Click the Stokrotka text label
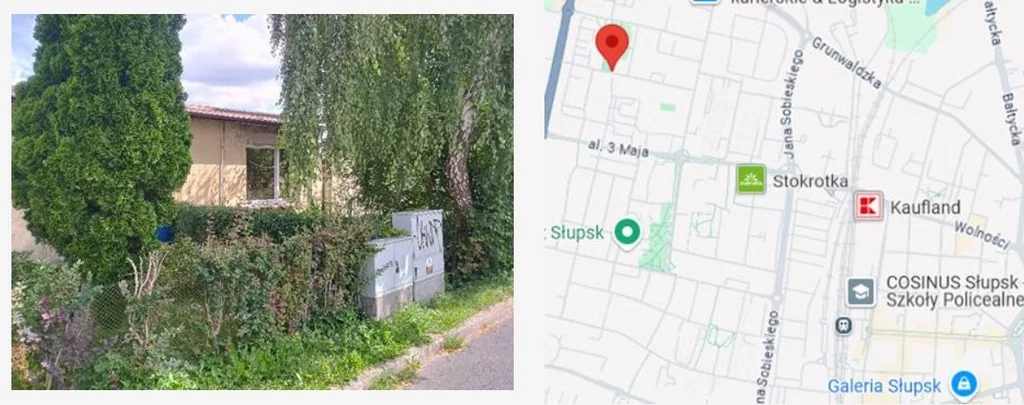Screen dimensions: 1024x405 (810, 181)
